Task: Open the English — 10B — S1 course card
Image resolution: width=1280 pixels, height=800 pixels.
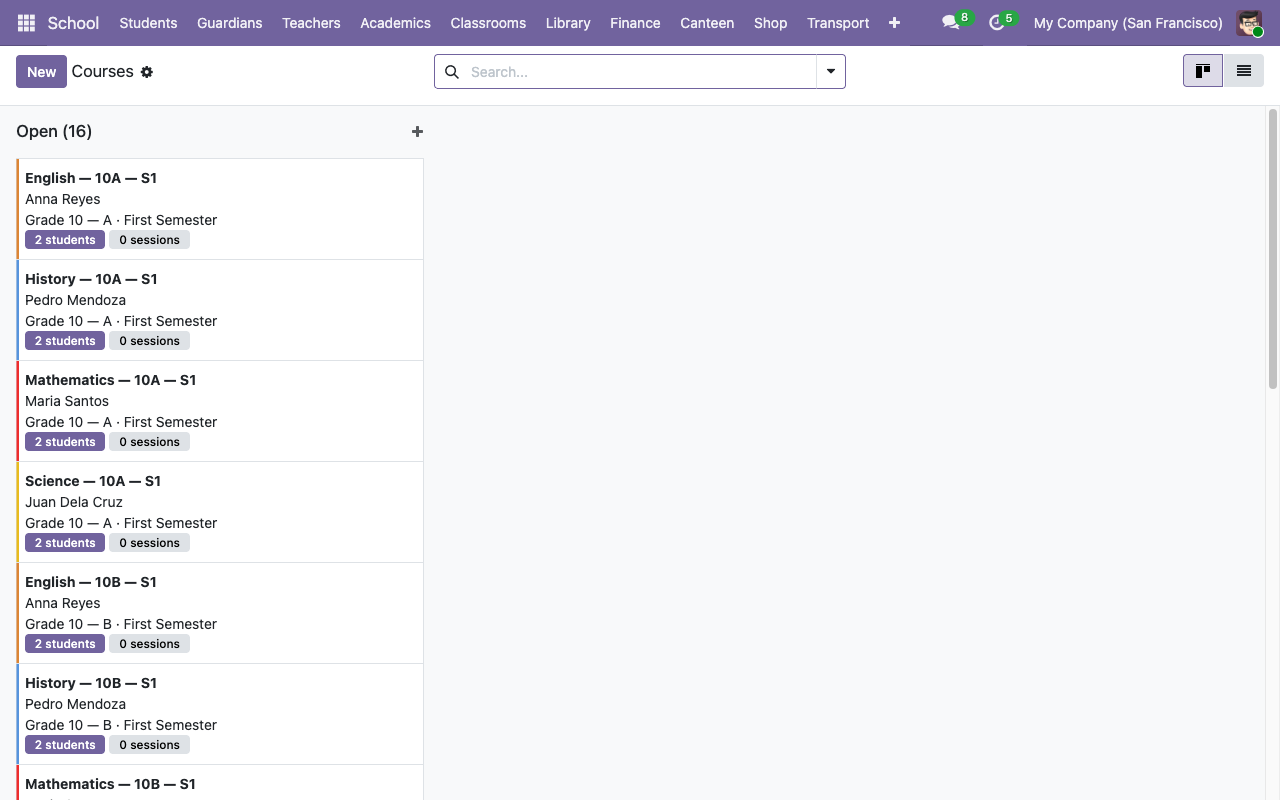Action: 220,613
